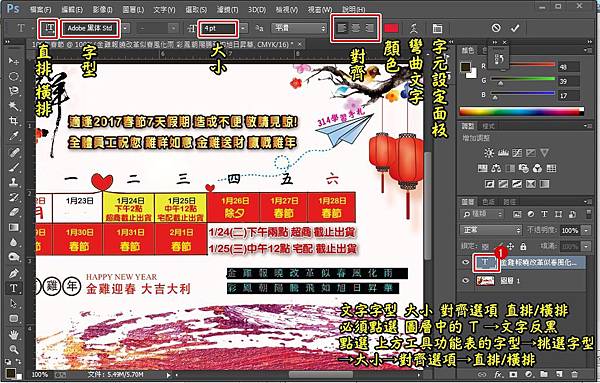Select the Blur tool
The image size is (600, 383).
point(14,242)
